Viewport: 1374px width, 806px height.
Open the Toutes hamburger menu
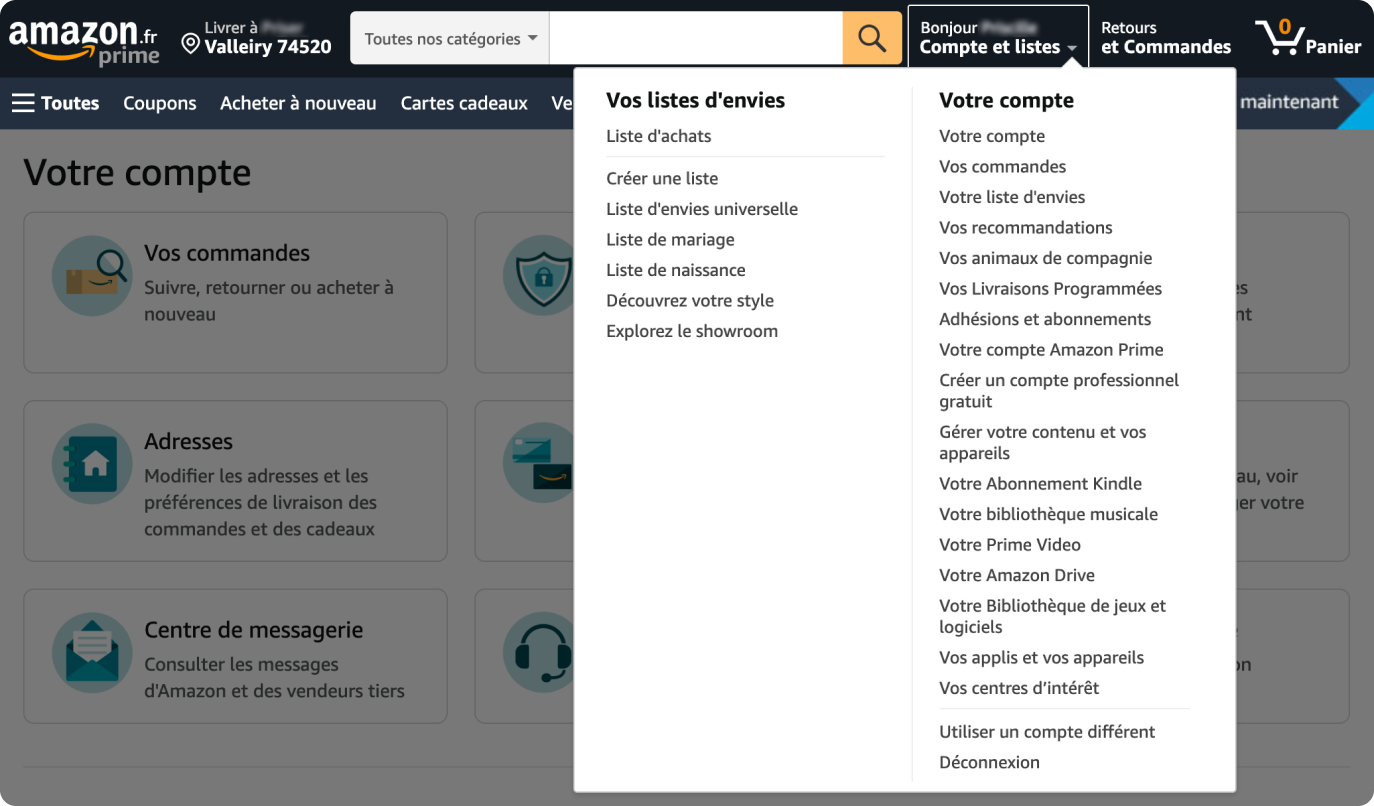point(55,103)
